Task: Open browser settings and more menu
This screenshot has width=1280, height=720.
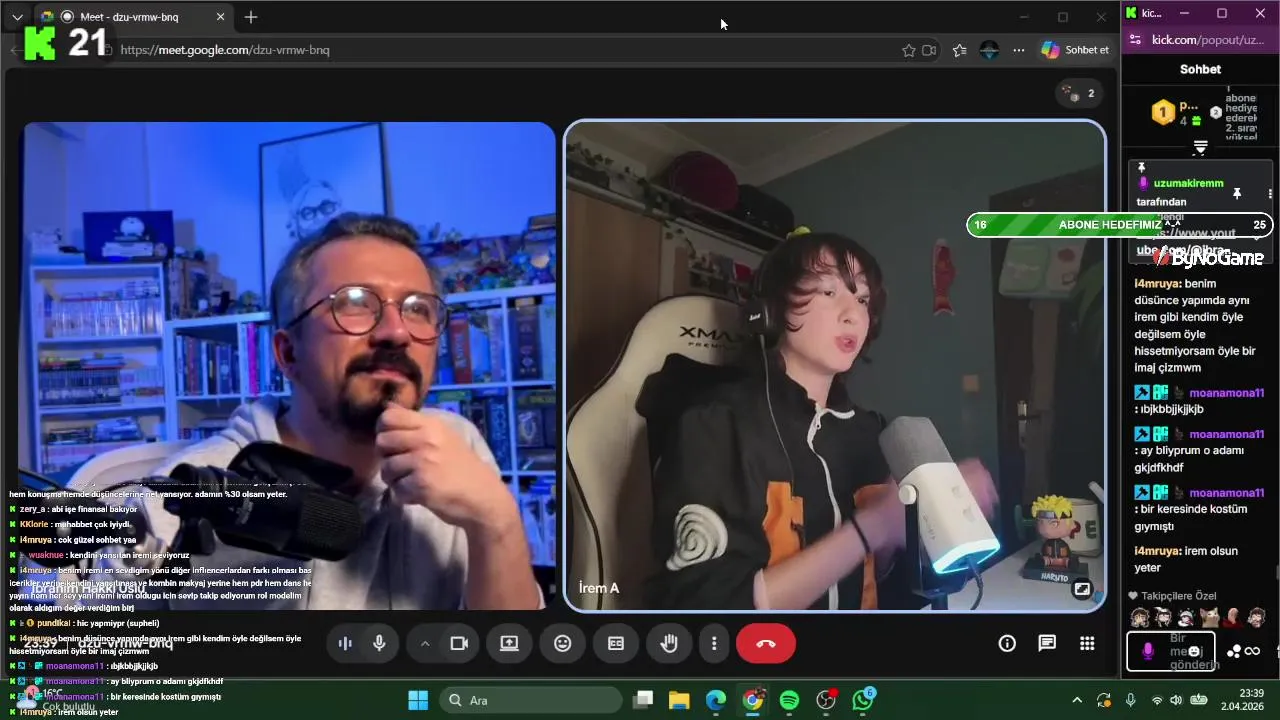Action: [1018, 50]
